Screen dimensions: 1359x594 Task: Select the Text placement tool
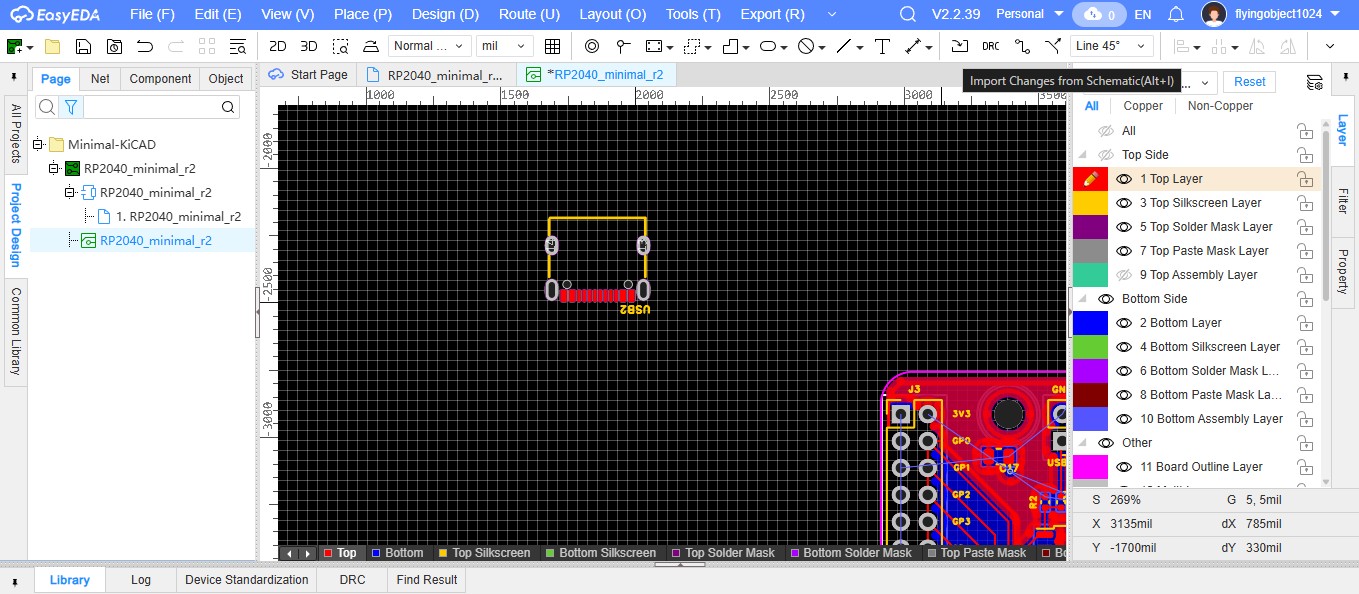882,46
